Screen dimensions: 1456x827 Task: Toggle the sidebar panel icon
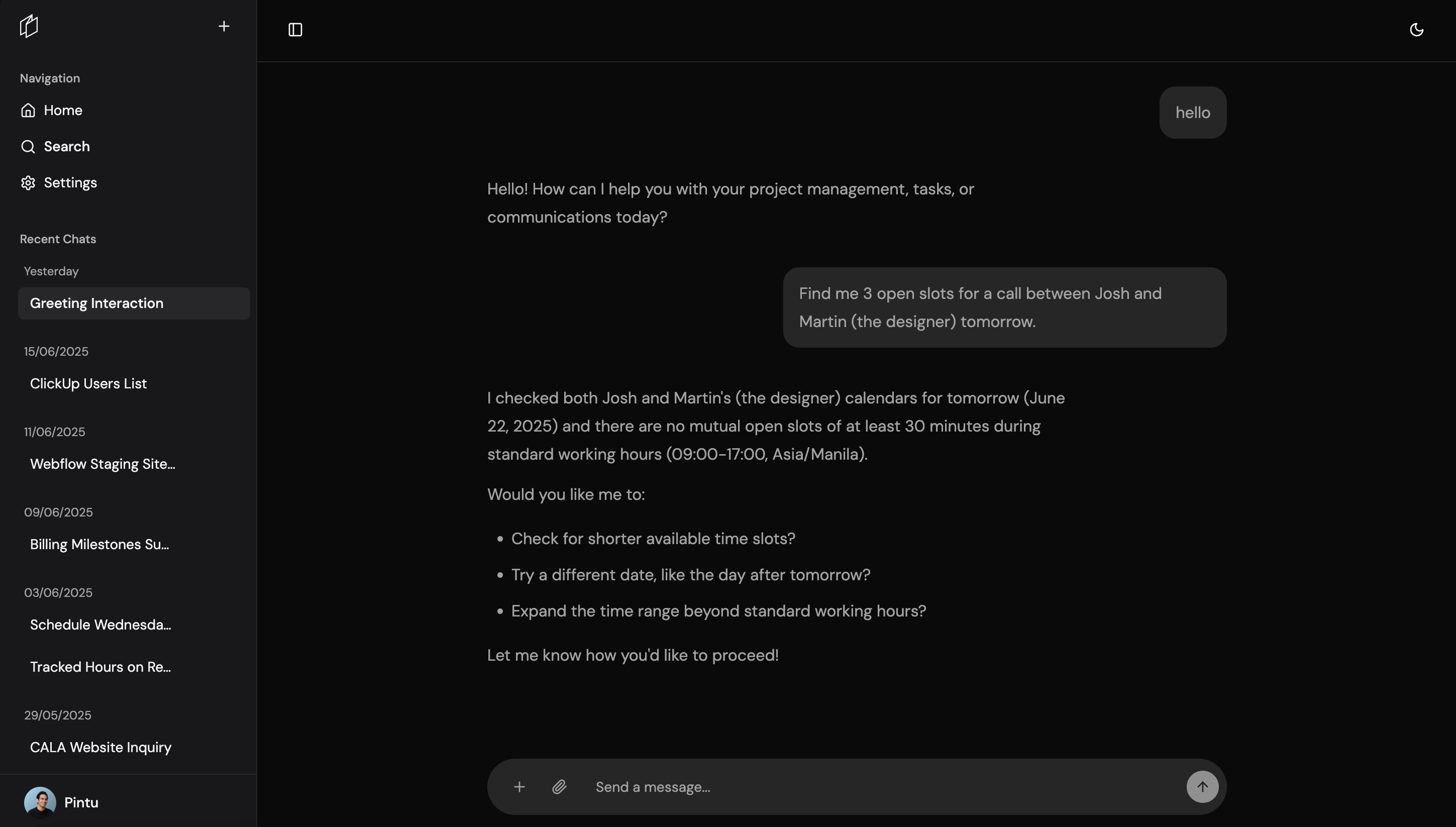point(295,30)
